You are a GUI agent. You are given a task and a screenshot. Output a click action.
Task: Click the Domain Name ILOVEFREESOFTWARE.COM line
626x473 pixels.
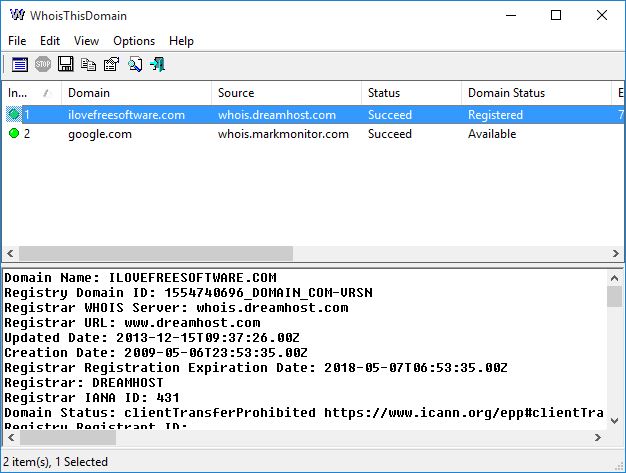pyautogui.click(x=140, y=278)
